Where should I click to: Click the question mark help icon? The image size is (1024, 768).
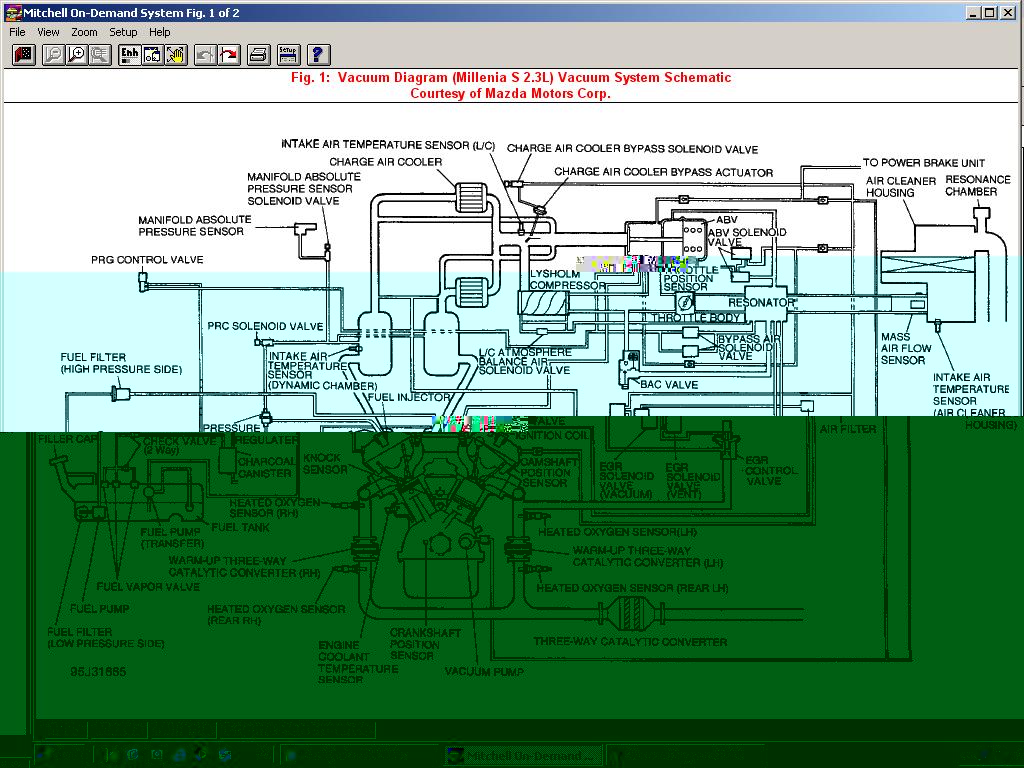click(x=318, y=55)
